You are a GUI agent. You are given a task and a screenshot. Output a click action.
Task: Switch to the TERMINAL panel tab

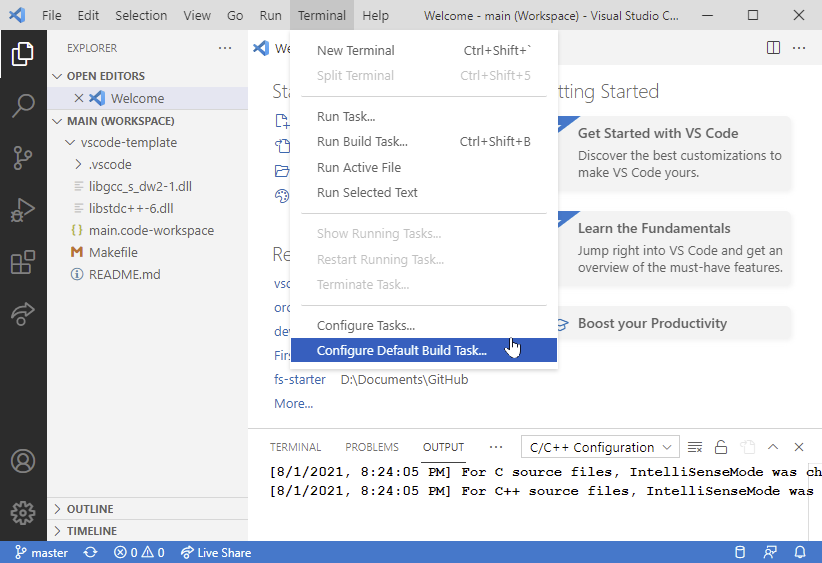[295, 447]
